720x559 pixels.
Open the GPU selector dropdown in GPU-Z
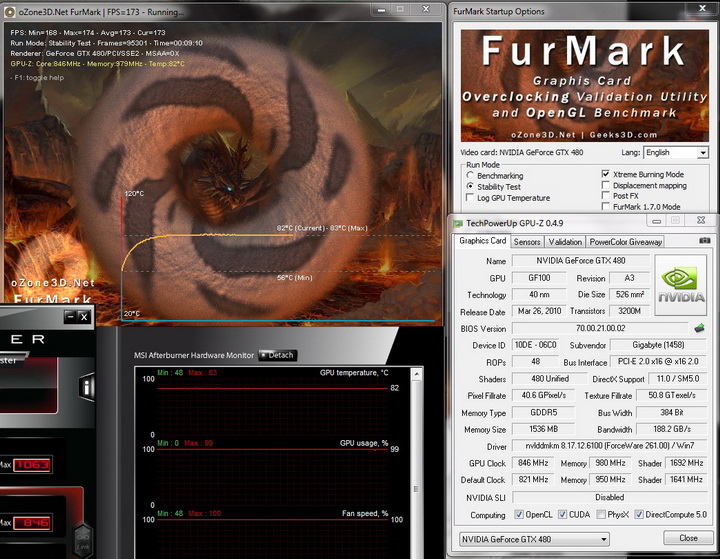[x=534, y=539]
